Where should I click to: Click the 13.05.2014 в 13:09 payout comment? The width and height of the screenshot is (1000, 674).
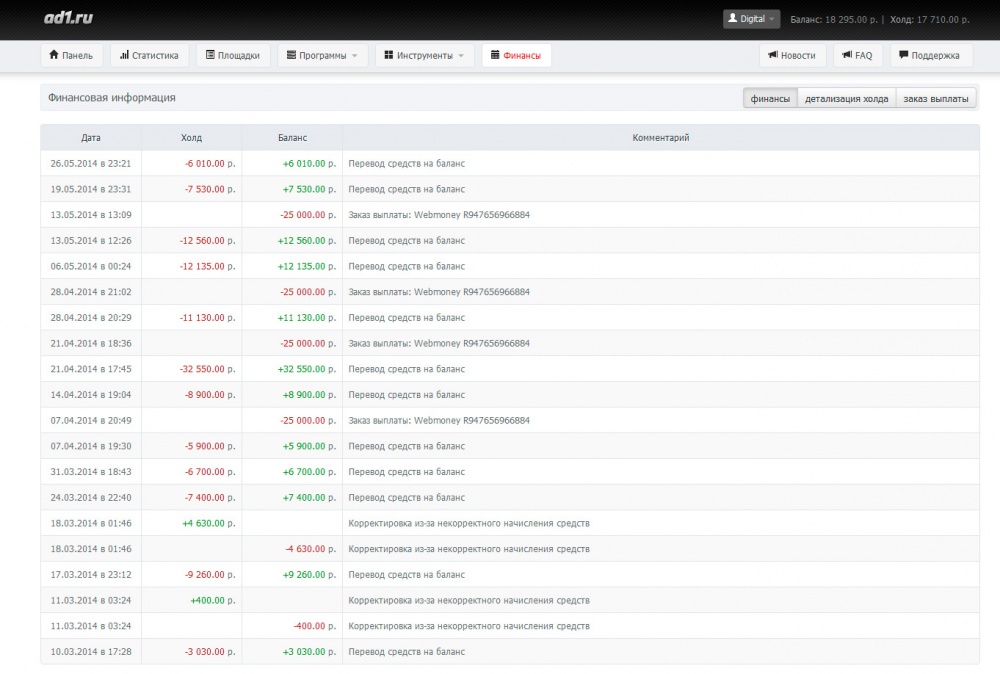pyautogui.click(x=439, y=215)
